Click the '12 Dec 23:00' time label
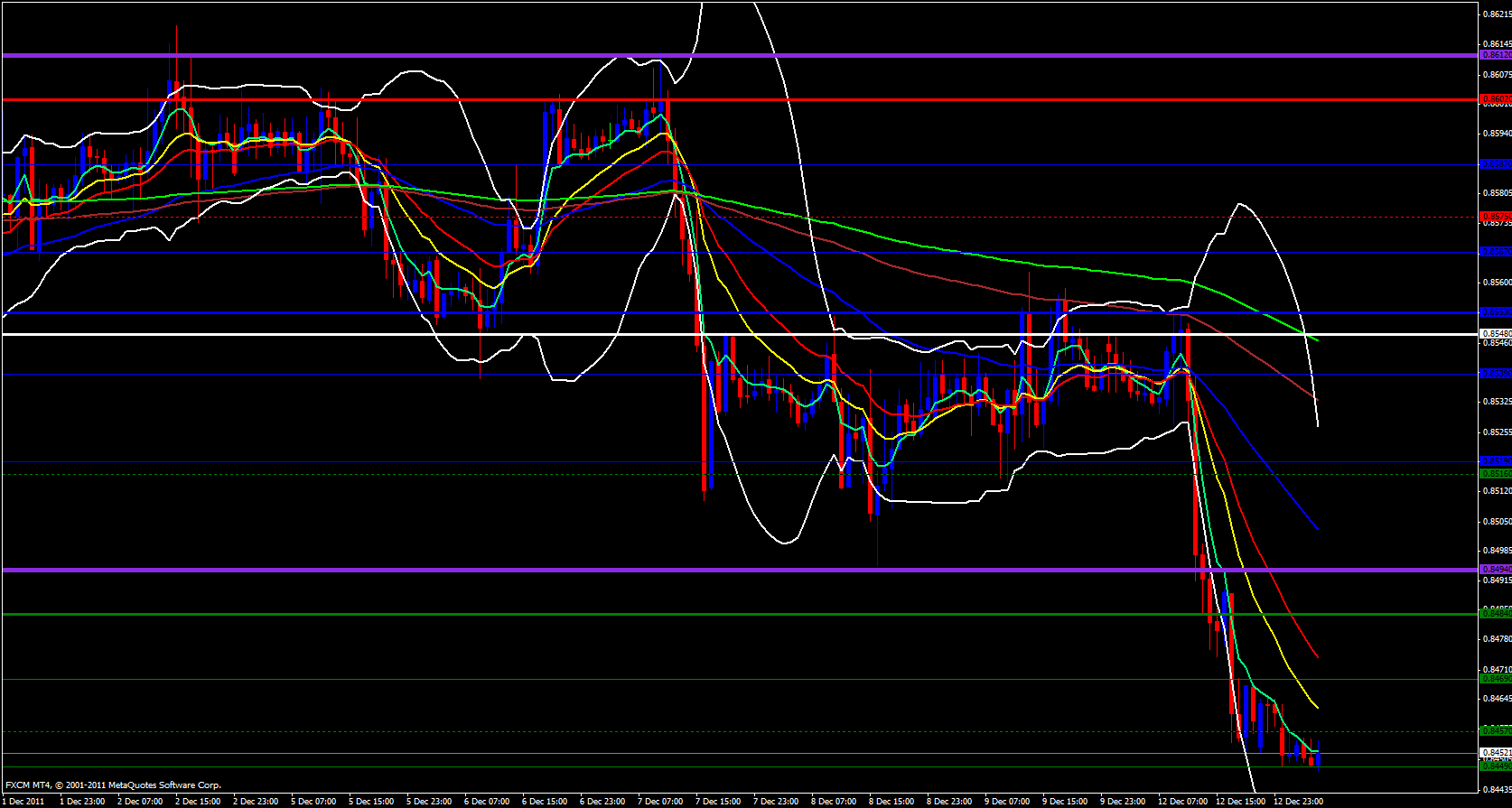This screenshot has width=1512, height=808. tap(1298, 802)
